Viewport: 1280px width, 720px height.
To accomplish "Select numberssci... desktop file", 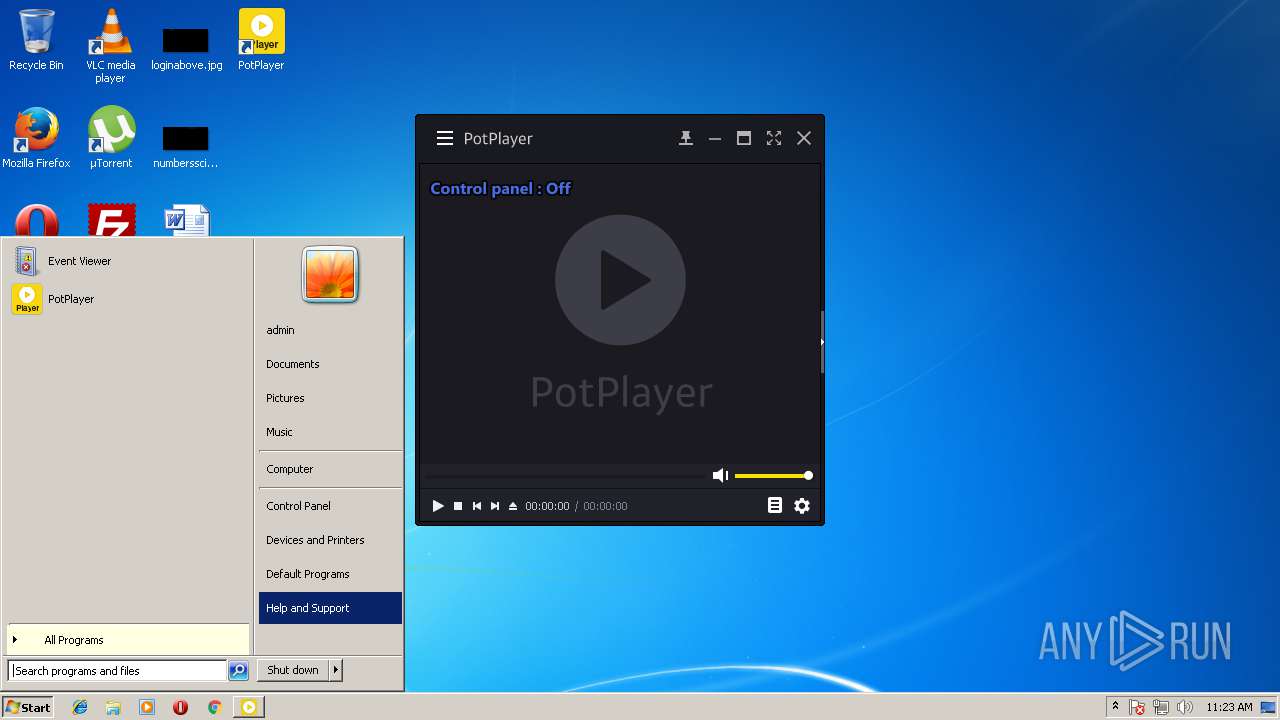I will [185, 147].
